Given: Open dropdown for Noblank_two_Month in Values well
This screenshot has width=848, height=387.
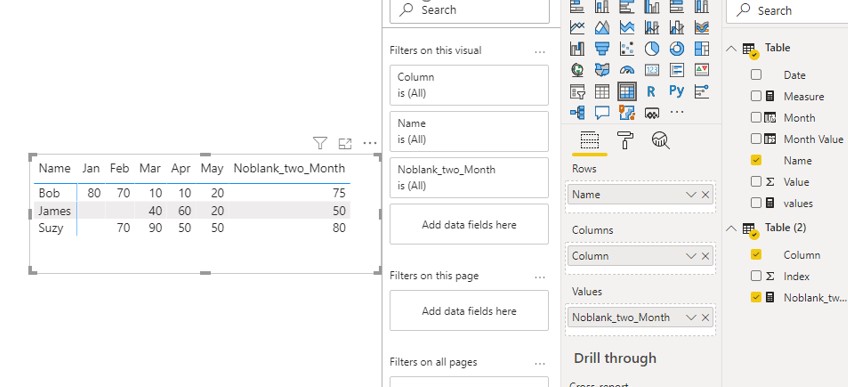Looking at the screenshot, I should [x=691, y=317].
